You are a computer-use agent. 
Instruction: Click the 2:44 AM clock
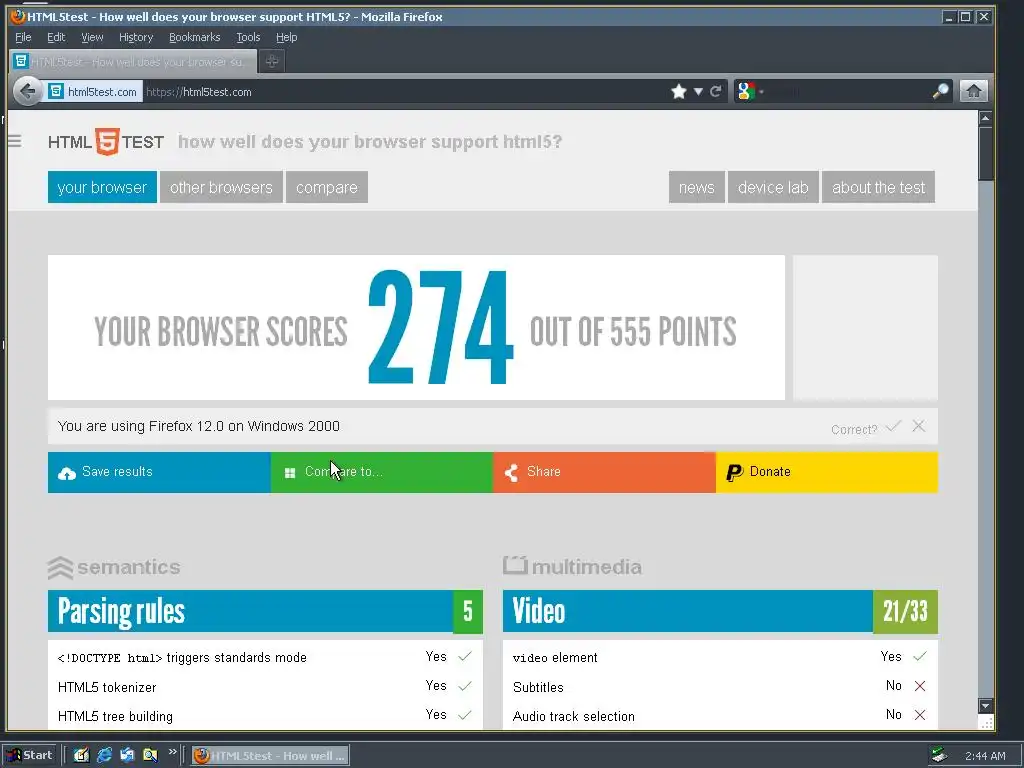(x=985, y=756)
